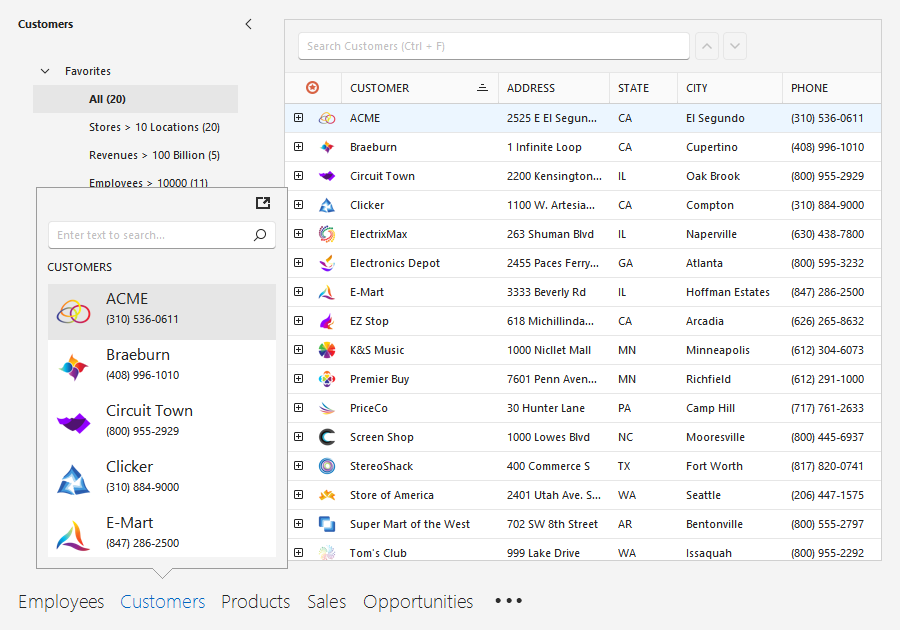900x630 pixels.
Task: Click the StereoShack logo icon
Action: (327, 466)
